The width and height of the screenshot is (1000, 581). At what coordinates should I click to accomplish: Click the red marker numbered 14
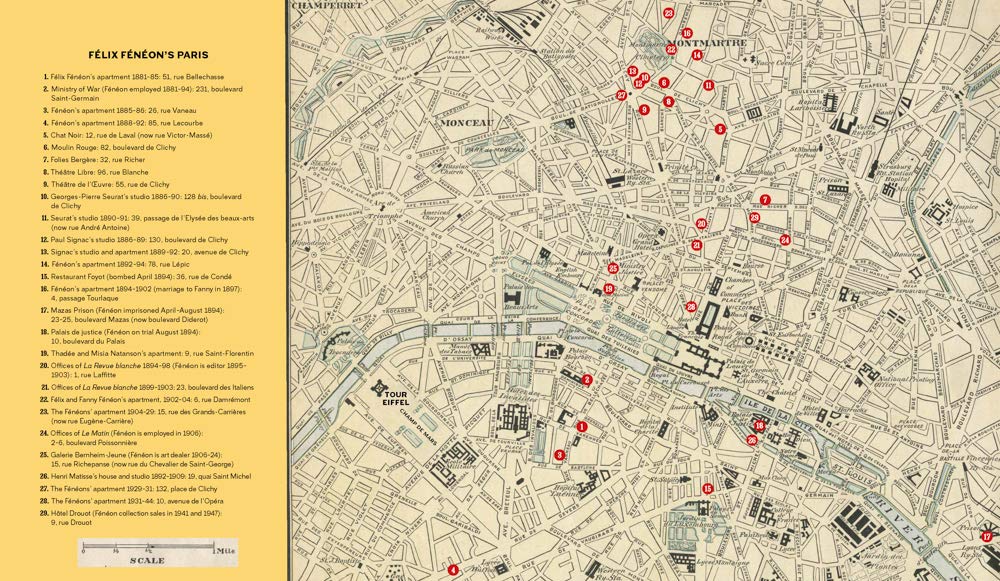(697, 55)
